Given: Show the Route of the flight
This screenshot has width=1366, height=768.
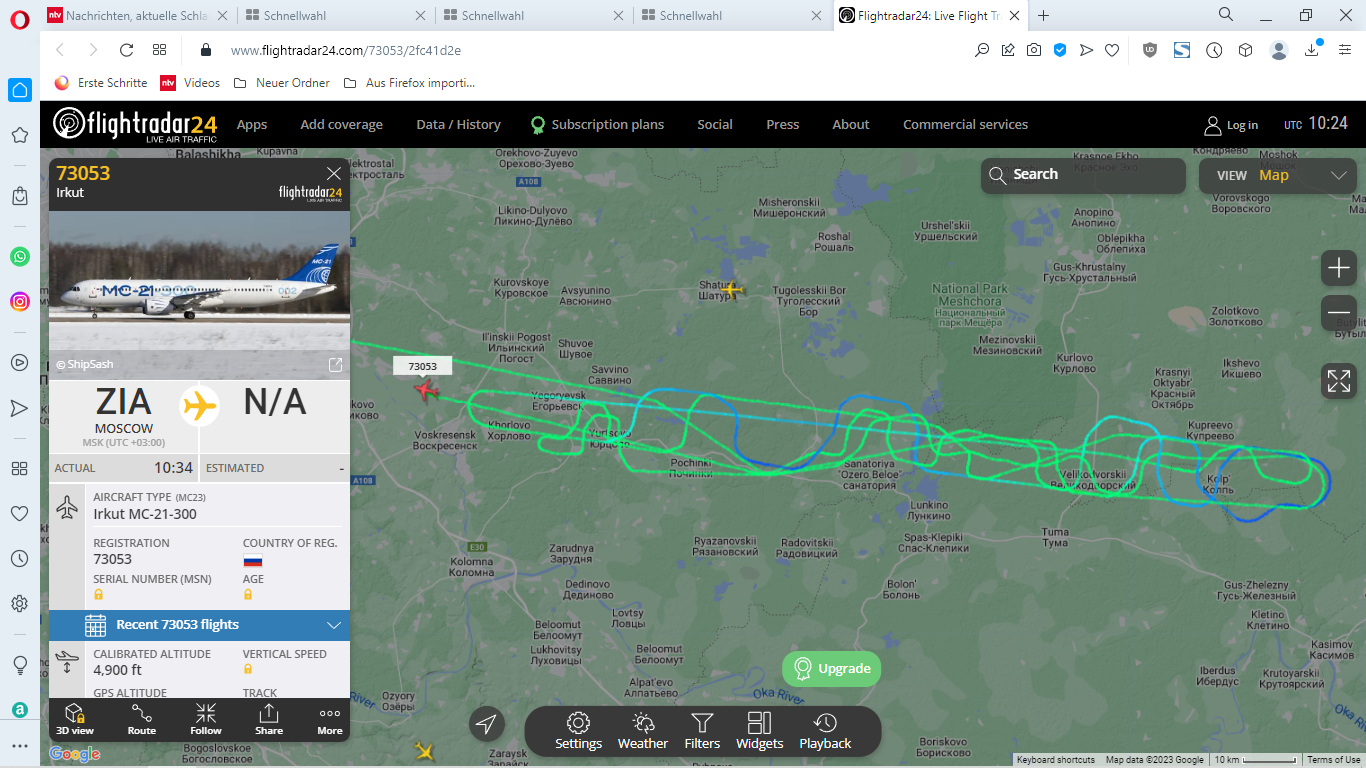Looking at the screenshot, I should pos(142,719).
